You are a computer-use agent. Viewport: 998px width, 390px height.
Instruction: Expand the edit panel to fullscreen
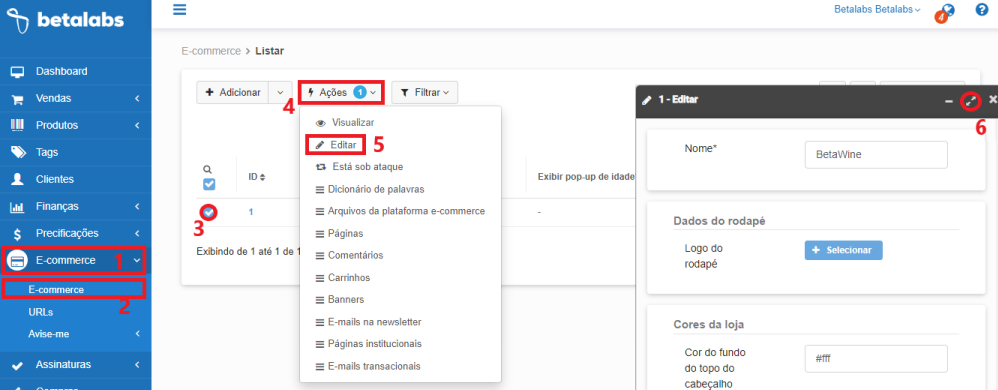pos(971,101)
